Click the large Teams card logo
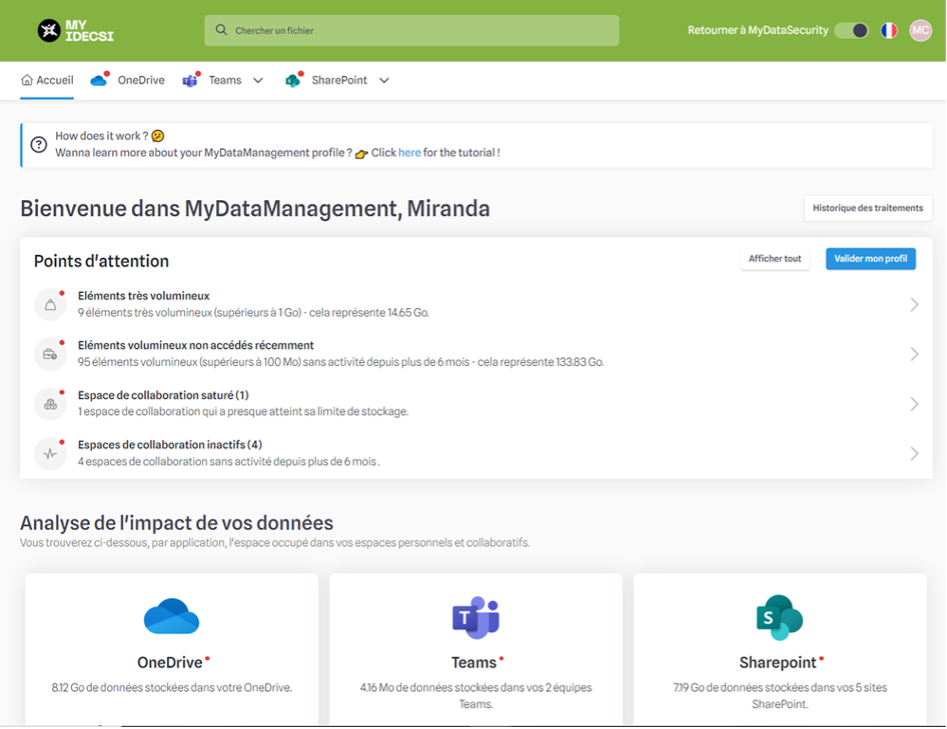947x729 pixels. (x=476, y=617)
